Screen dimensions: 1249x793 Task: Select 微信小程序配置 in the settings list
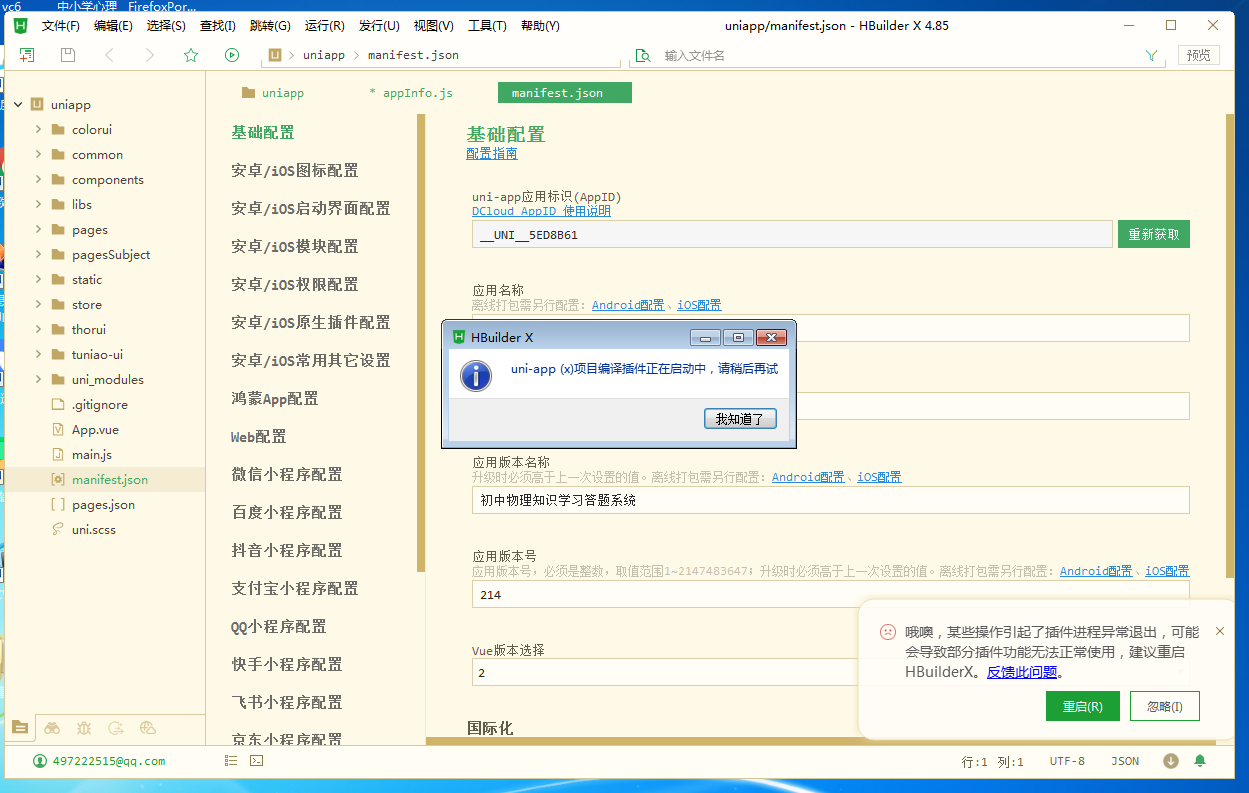click(x=287, y=474)
